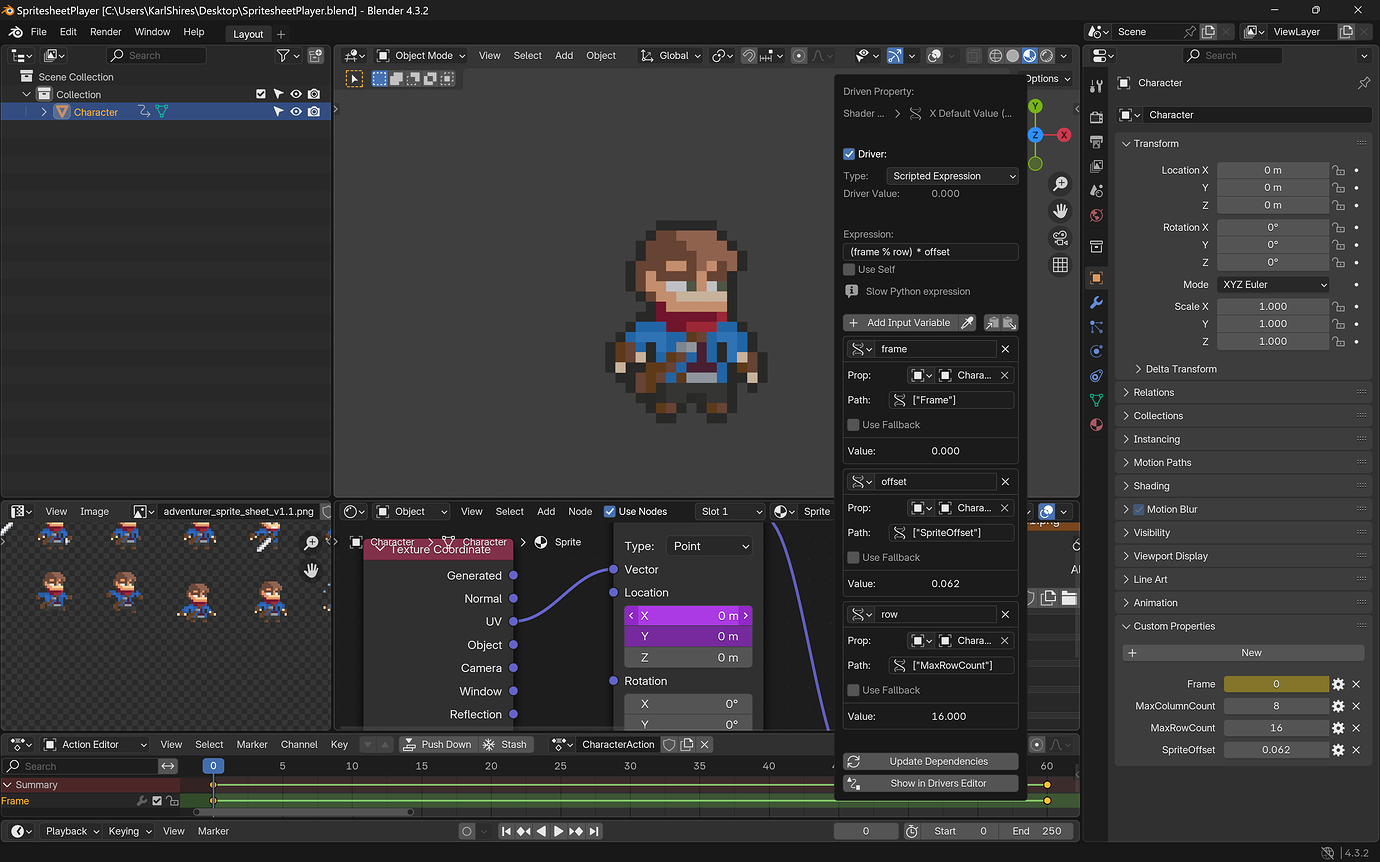Delete the SpriteOffset custom property
Image resolution: width=1380 pixels, height=862 pixels.
pyautogui.click(x=1356, y=750)
